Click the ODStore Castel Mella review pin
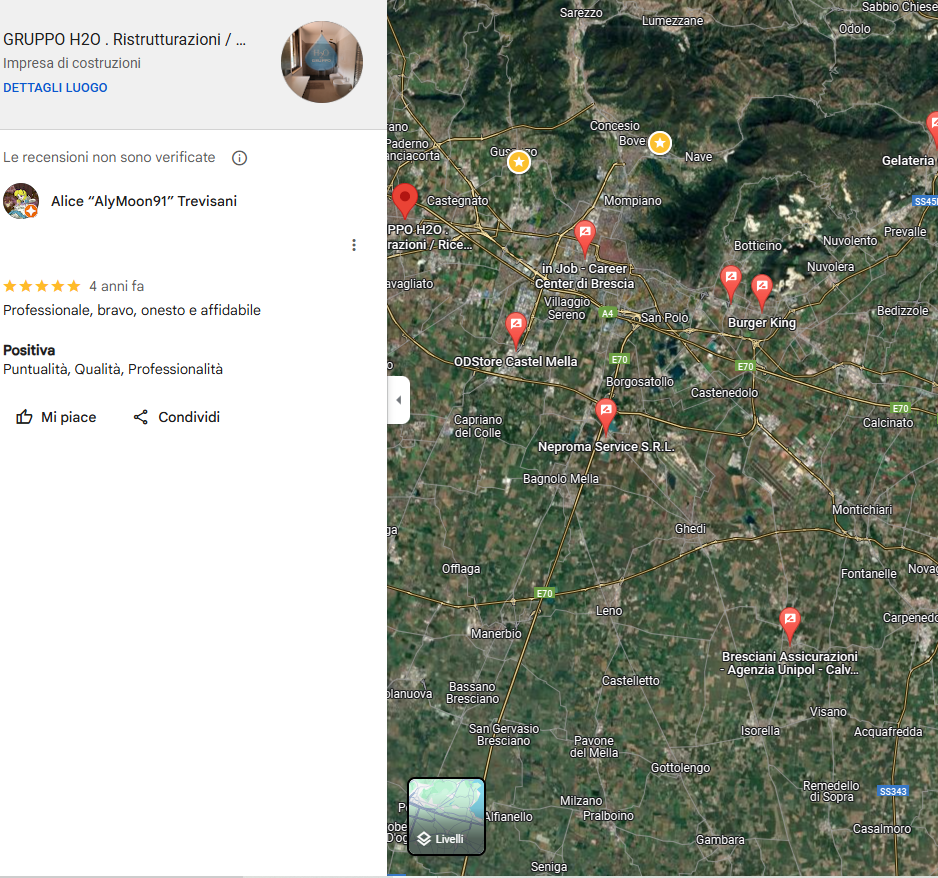The image size is (938, 878). tap(516, 330)
